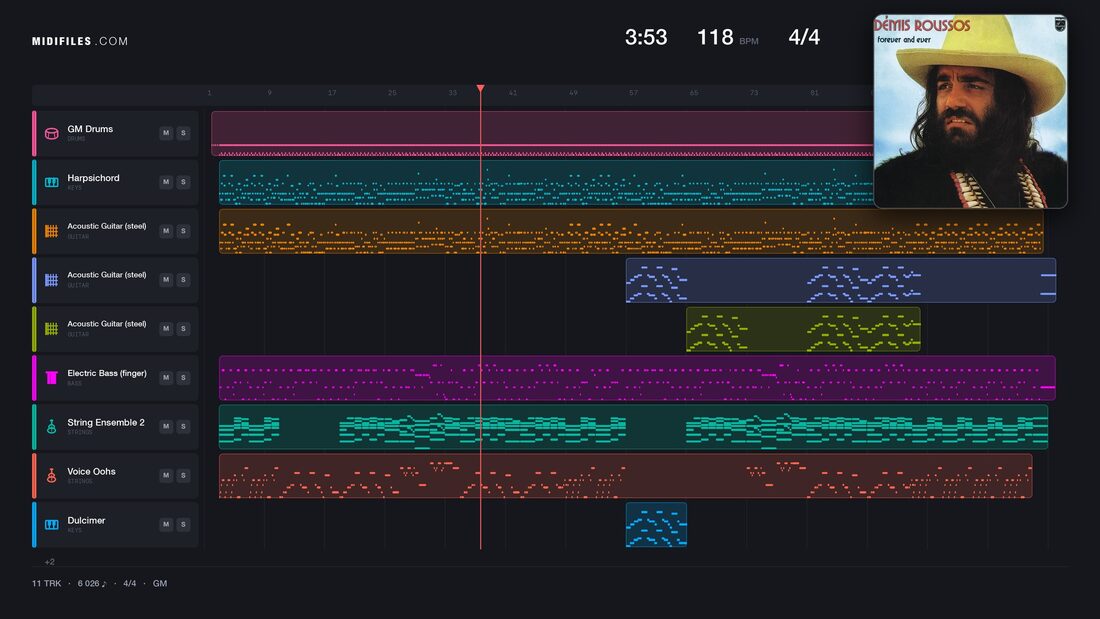1100x619 pixels.
Task: Click the Electric Bass (finger) icon
Action: tap(51, 378)
